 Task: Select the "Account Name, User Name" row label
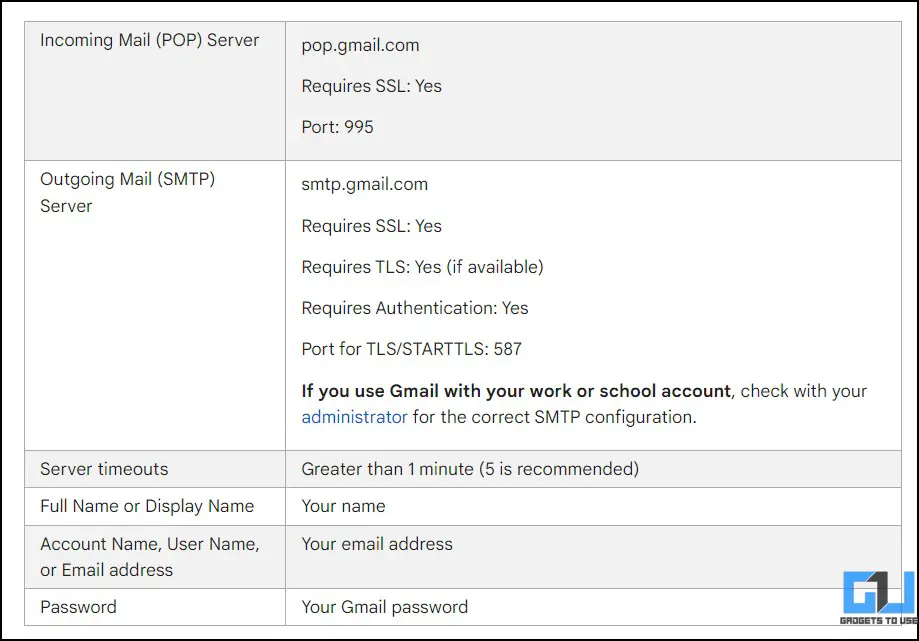pos(150,557)
